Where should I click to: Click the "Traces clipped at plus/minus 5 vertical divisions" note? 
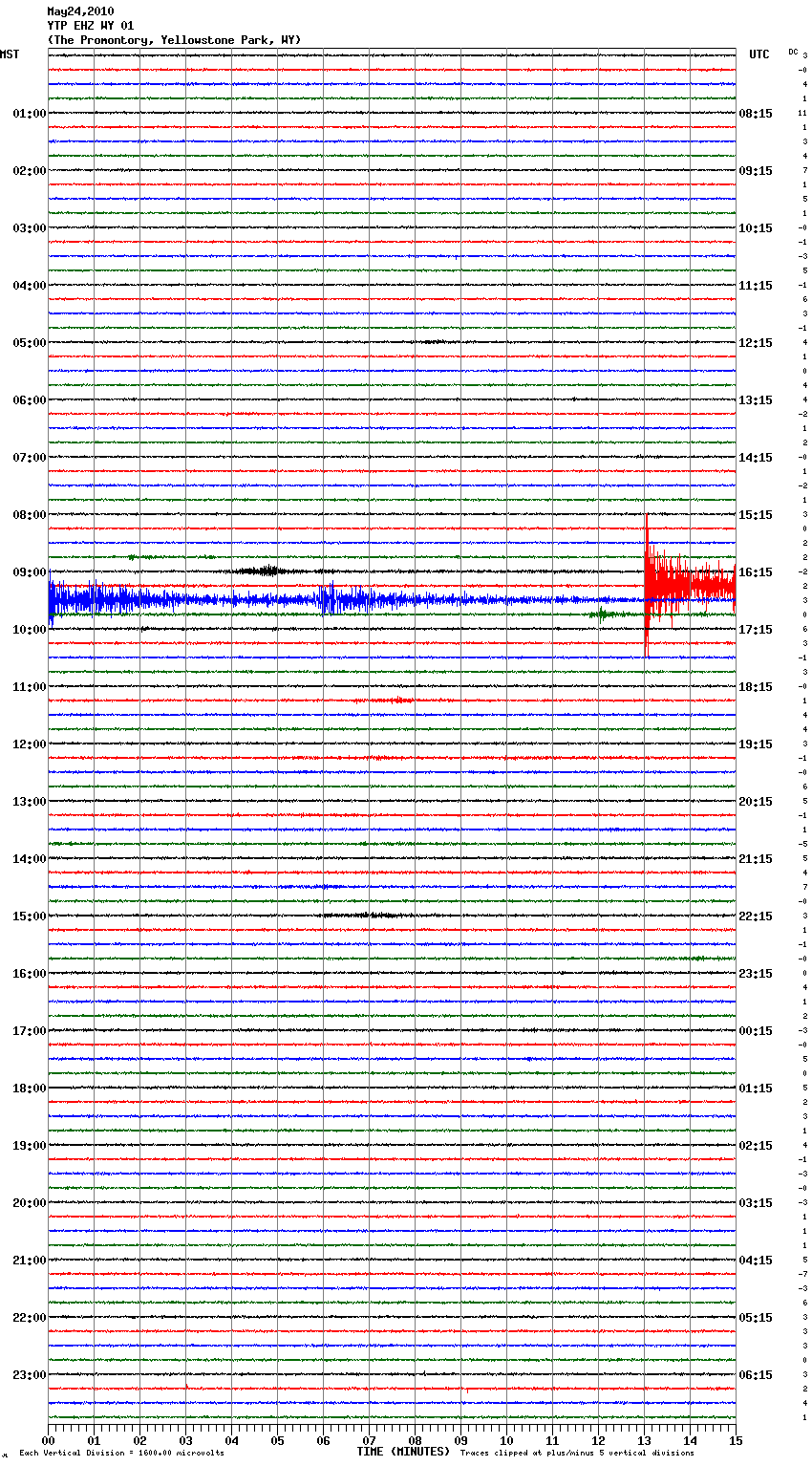pos(577,1454)
